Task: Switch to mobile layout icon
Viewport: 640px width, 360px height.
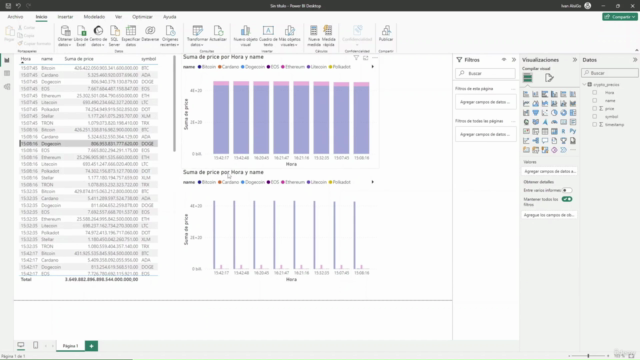Action: pyautogui.click(x=36, y=345)
